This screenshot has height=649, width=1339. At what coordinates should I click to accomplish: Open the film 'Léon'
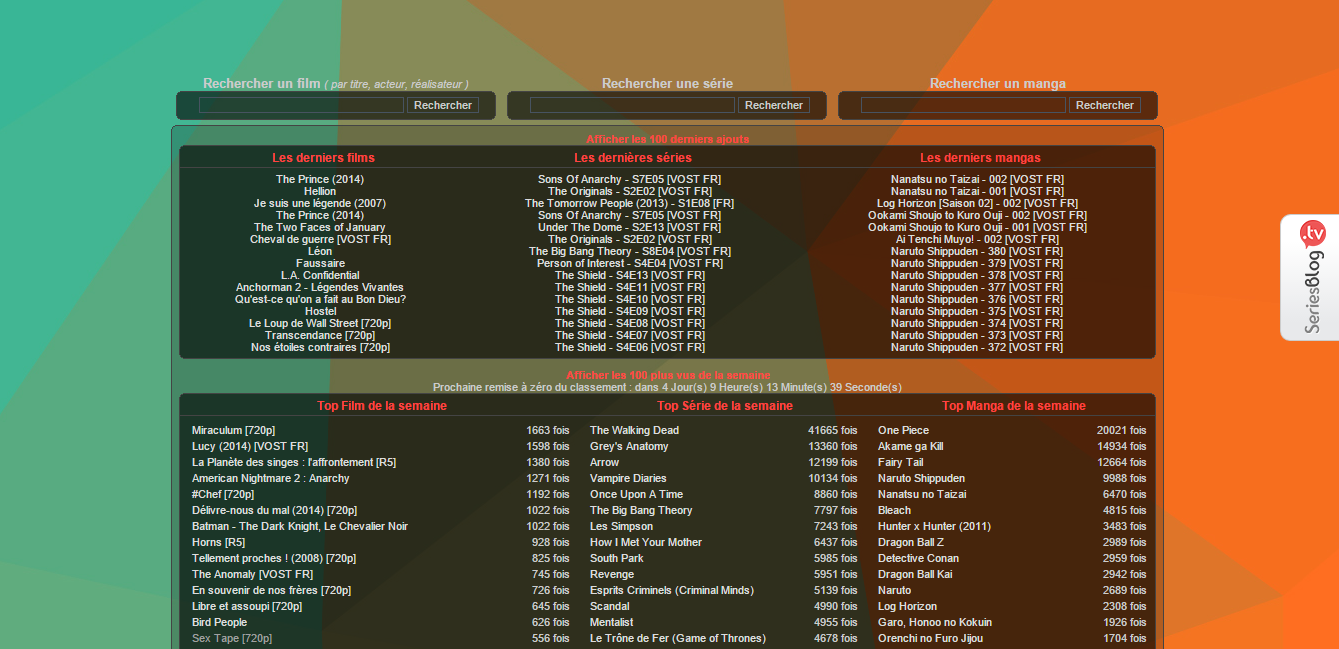[x=320, y=251]
